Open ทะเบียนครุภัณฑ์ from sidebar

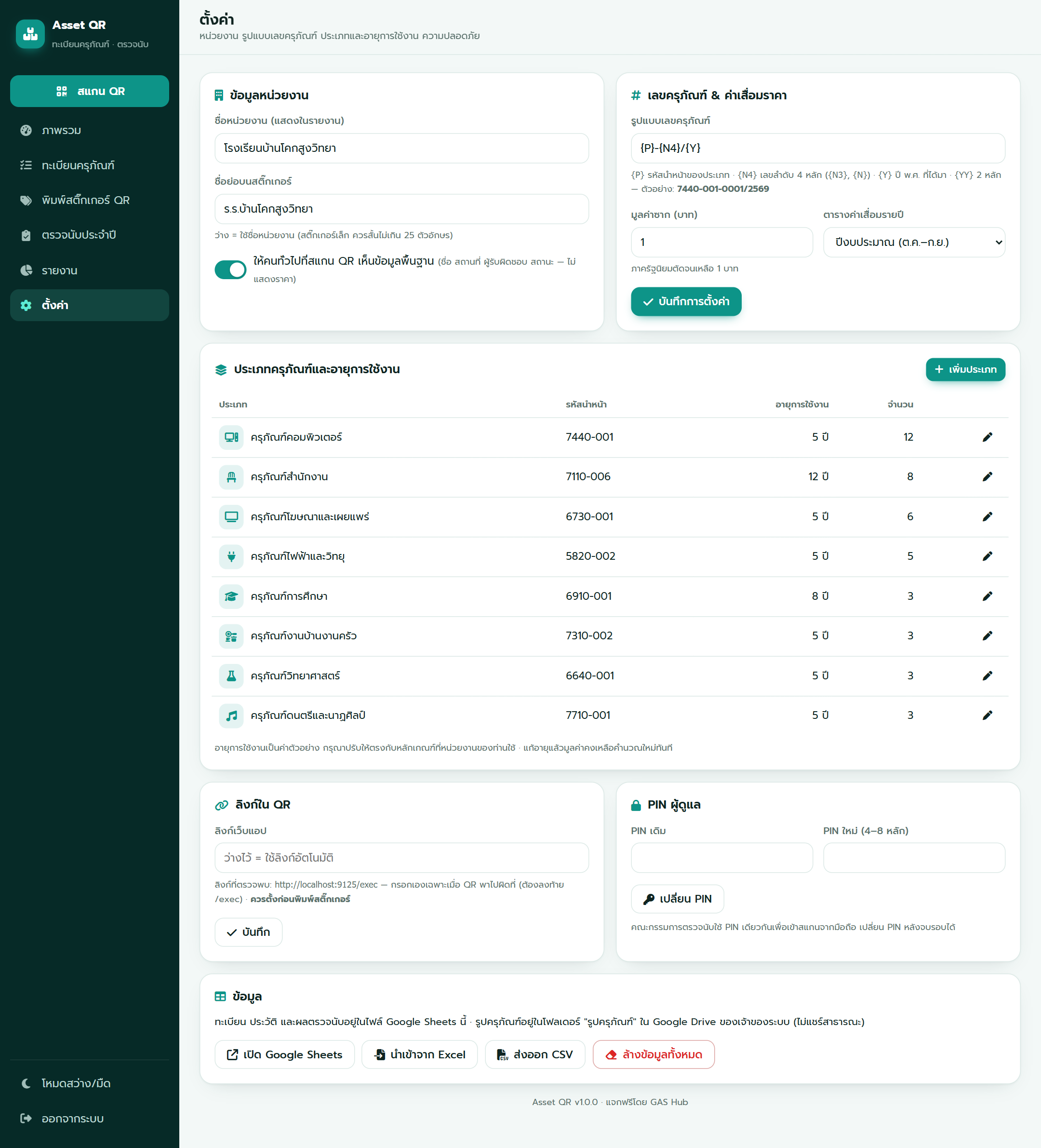(x=89, y=165)
